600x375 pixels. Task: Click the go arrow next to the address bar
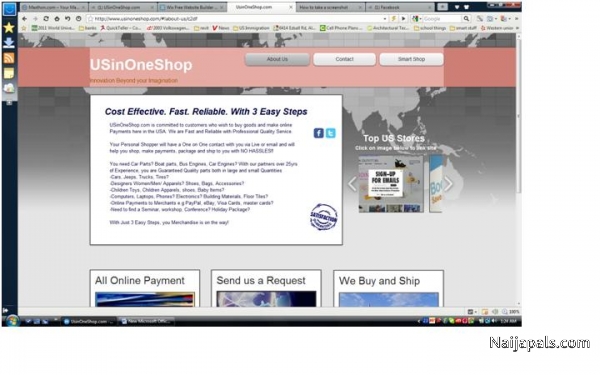[403, 18]
